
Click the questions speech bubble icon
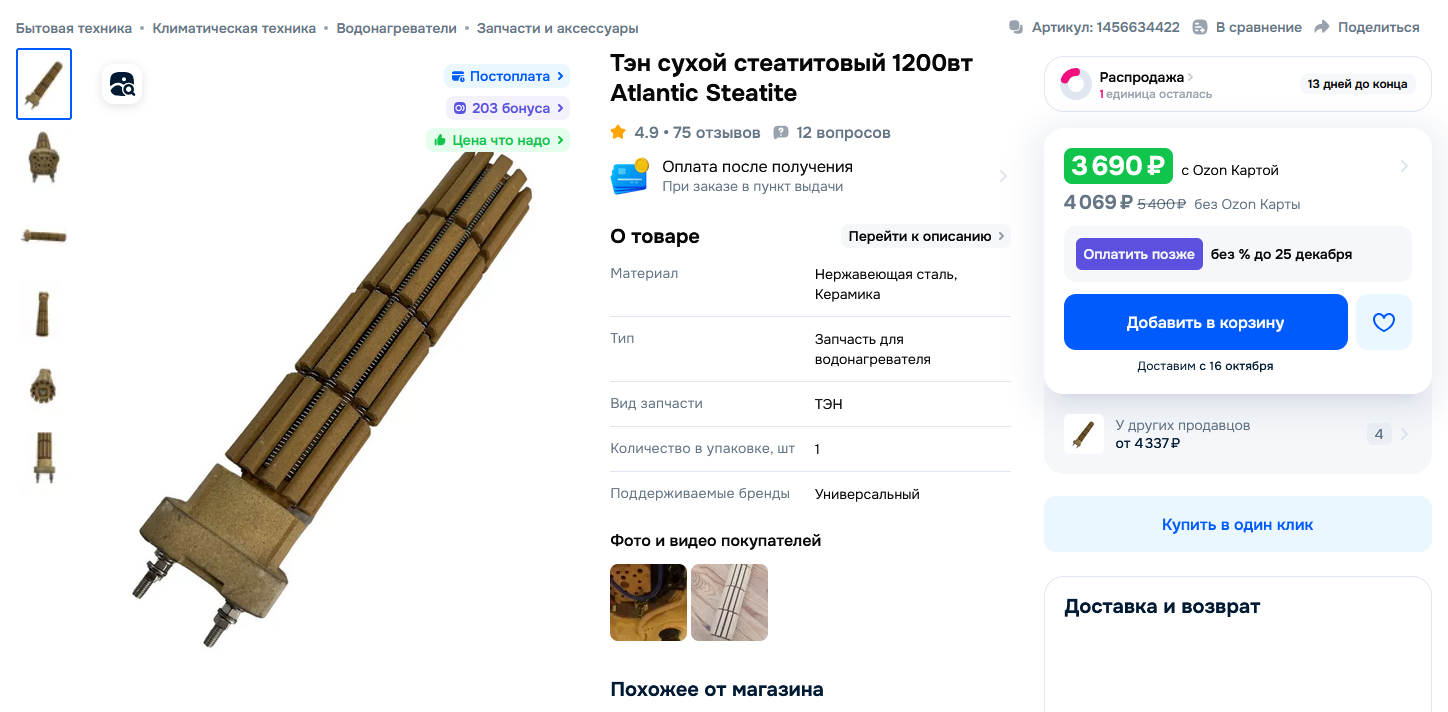click(781, 132)
